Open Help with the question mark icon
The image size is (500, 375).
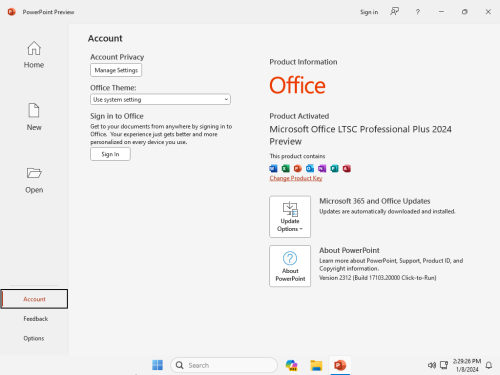click(418, 12)
